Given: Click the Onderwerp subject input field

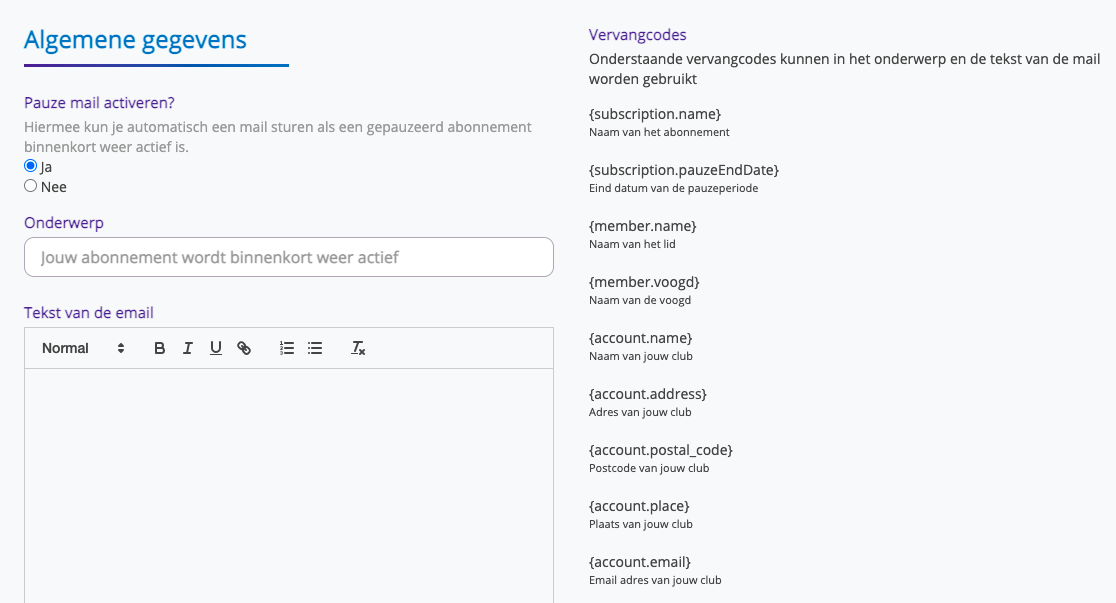Looking at the screenshot, I should (288, 257).
